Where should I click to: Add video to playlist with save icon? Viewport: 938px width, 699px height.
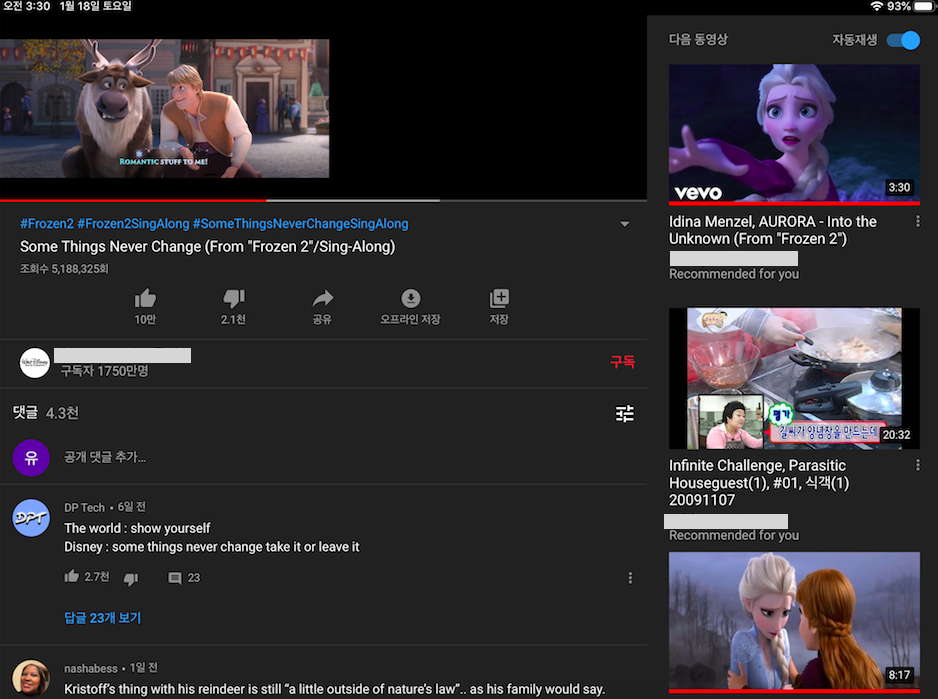499,298
